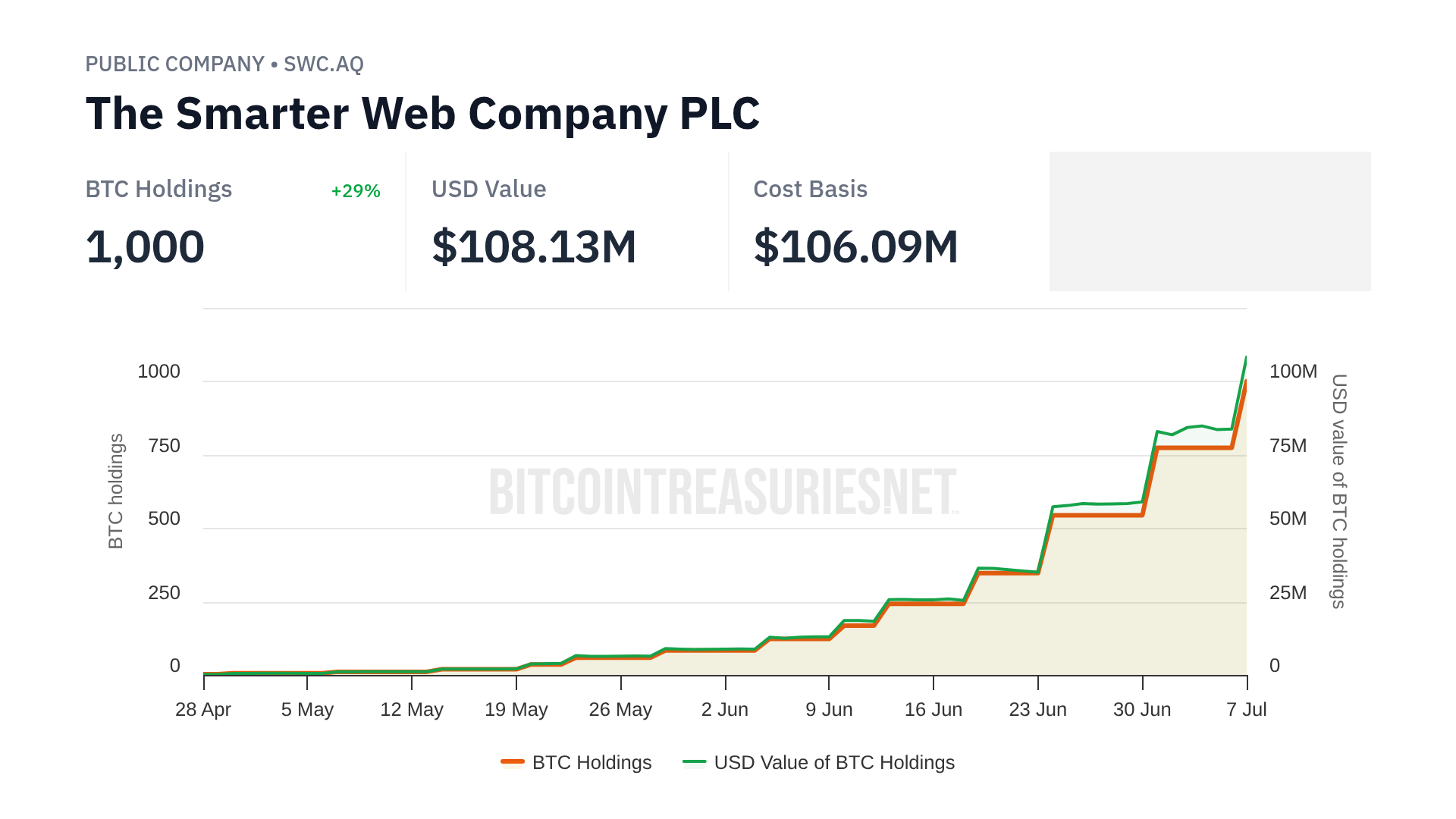Viewport: 1456px width, 819px height.
Task: Click the $108.13M USD Value figure
Action: pos(534,247)
